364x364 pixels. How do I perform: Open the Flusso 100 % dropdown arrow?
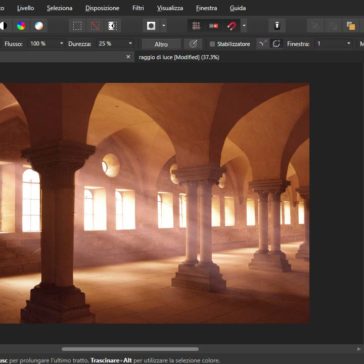[61, 44]
